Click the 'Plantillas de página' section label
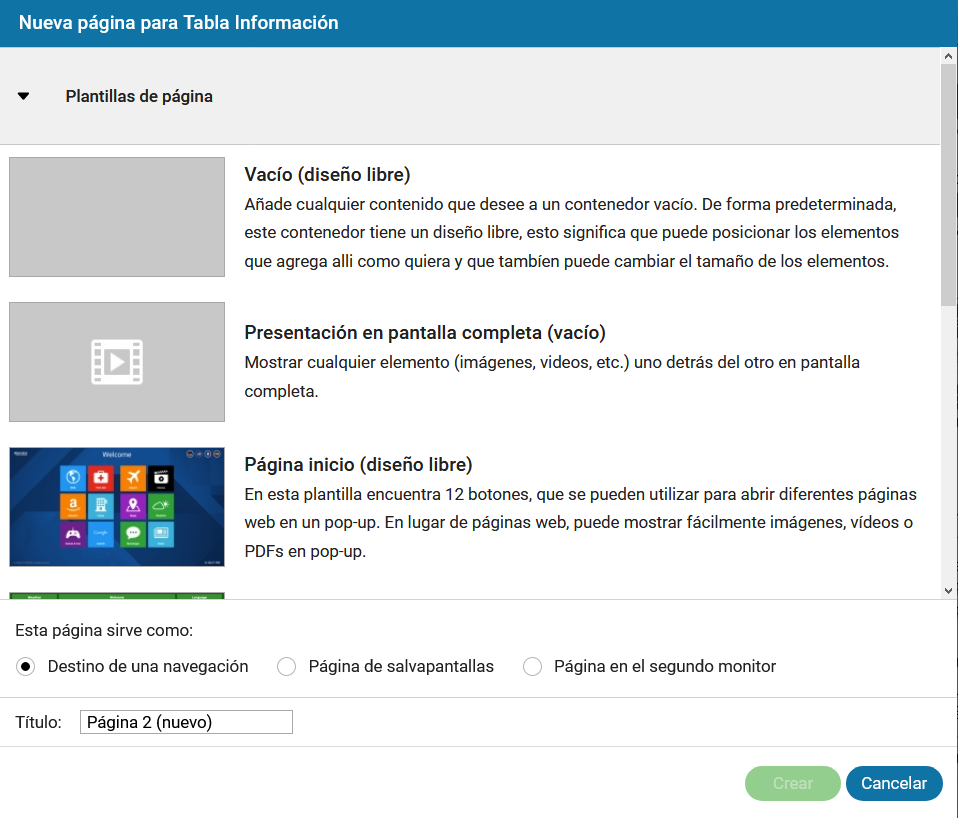Image resolution: width=958 pixels, height=818 pixels. point(139,97)
